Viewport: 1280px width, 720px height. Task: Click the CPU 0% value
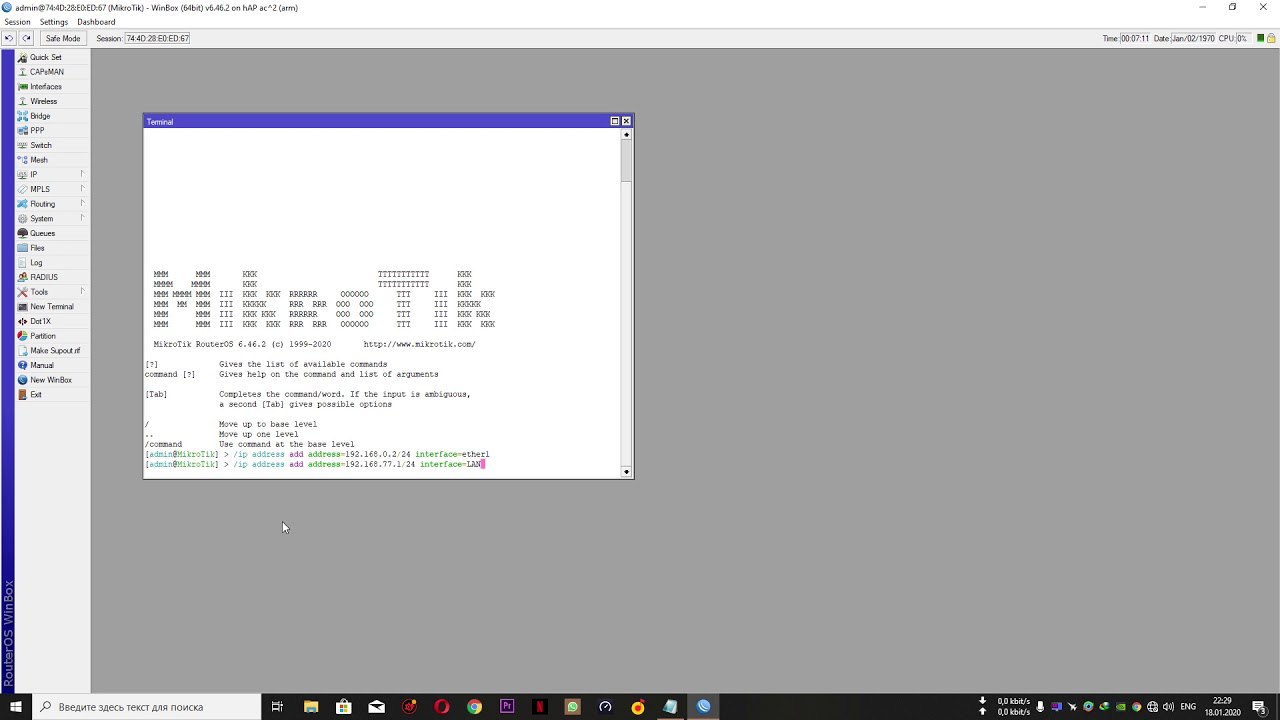click(x=1242, y=38)
